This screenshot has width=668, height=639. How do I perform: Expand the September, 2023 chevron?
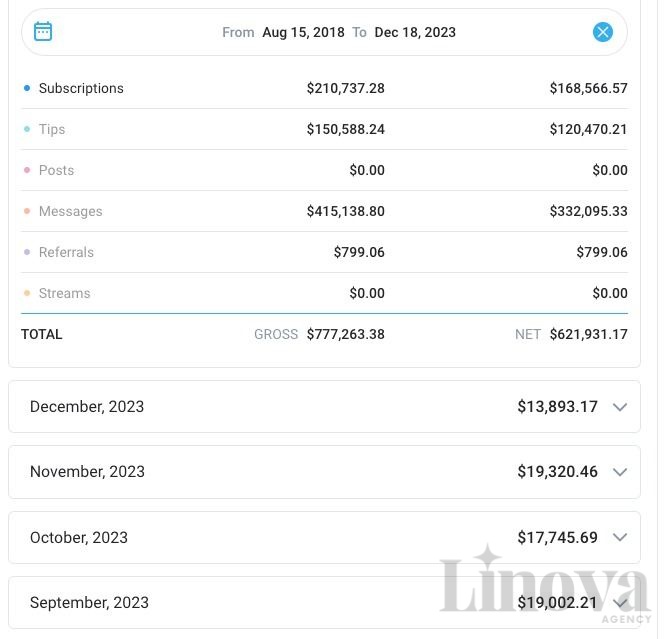coord(620,603)
